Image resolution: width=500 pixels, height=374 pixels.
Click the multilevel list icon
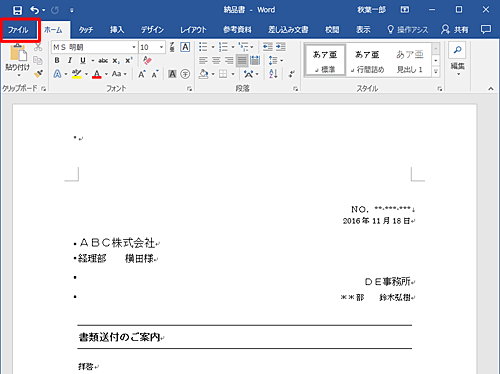coord(244,47)
